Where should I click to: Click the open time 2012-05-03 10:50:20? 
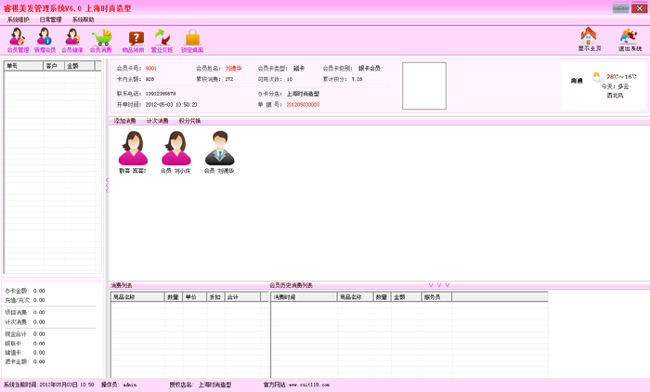point(171,105)
